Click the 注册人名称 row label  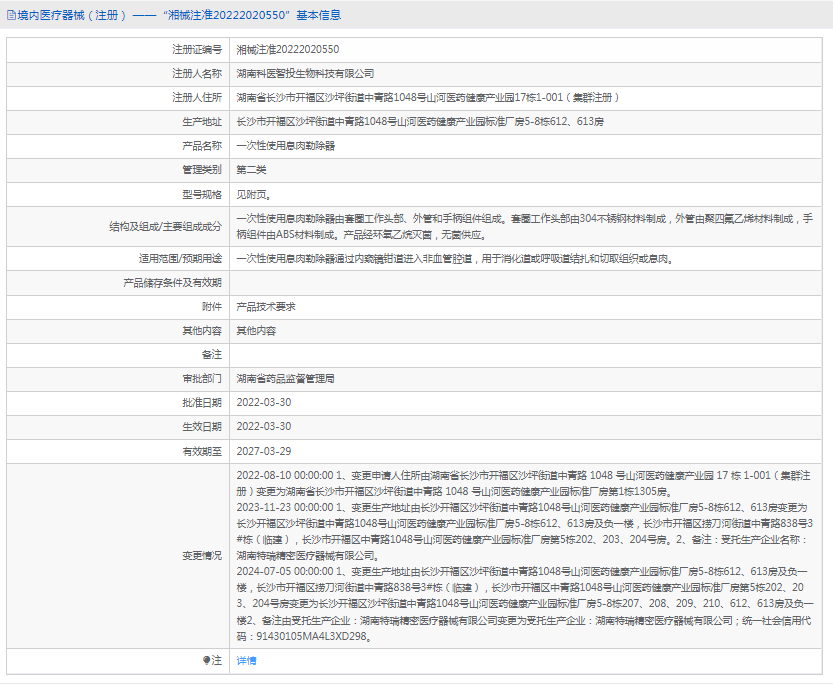(197, 74)
